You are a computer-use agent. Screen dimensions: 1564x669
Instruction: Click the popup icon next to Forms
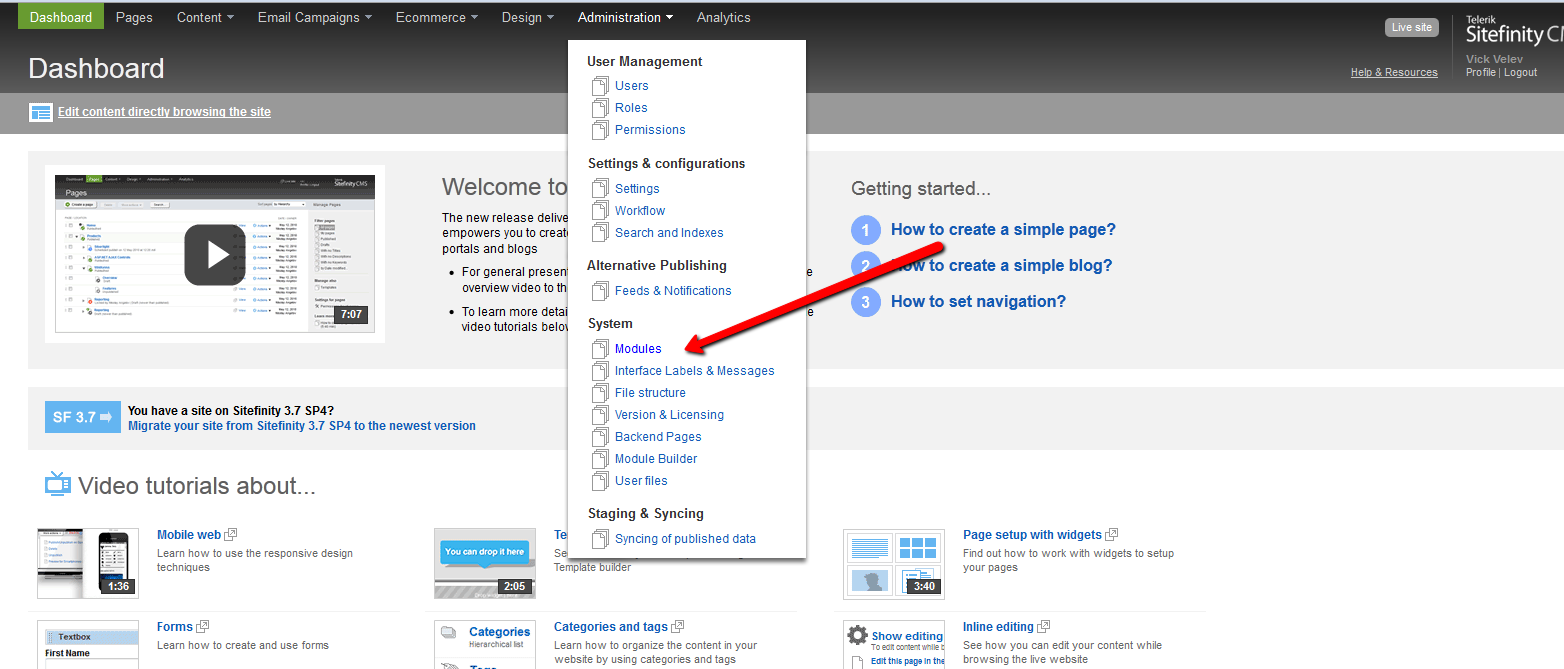[x=203, y=627]
